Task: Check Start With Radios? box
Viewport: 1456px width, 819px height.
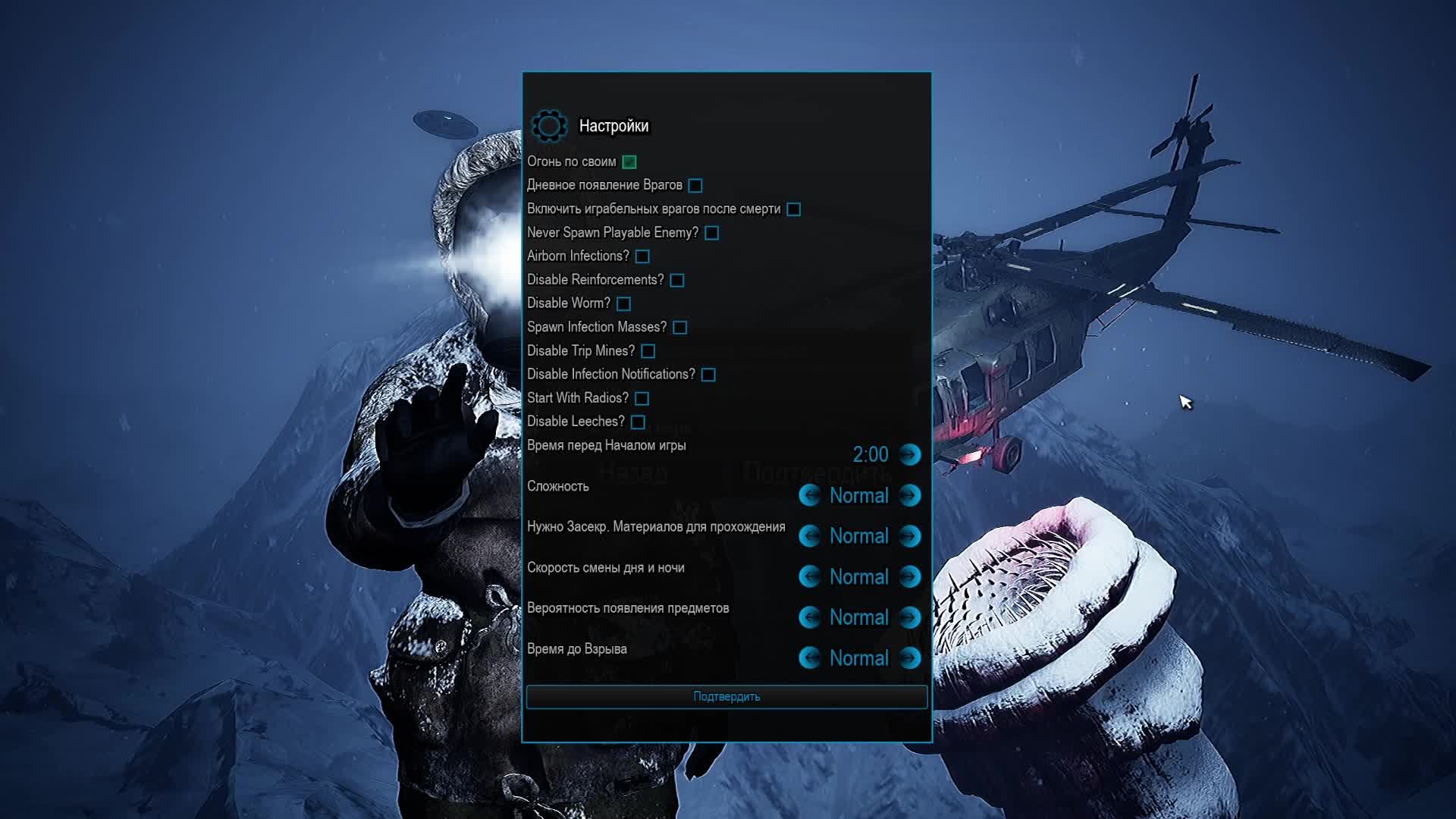Action: pyautogui.click(x=642, y=398)
